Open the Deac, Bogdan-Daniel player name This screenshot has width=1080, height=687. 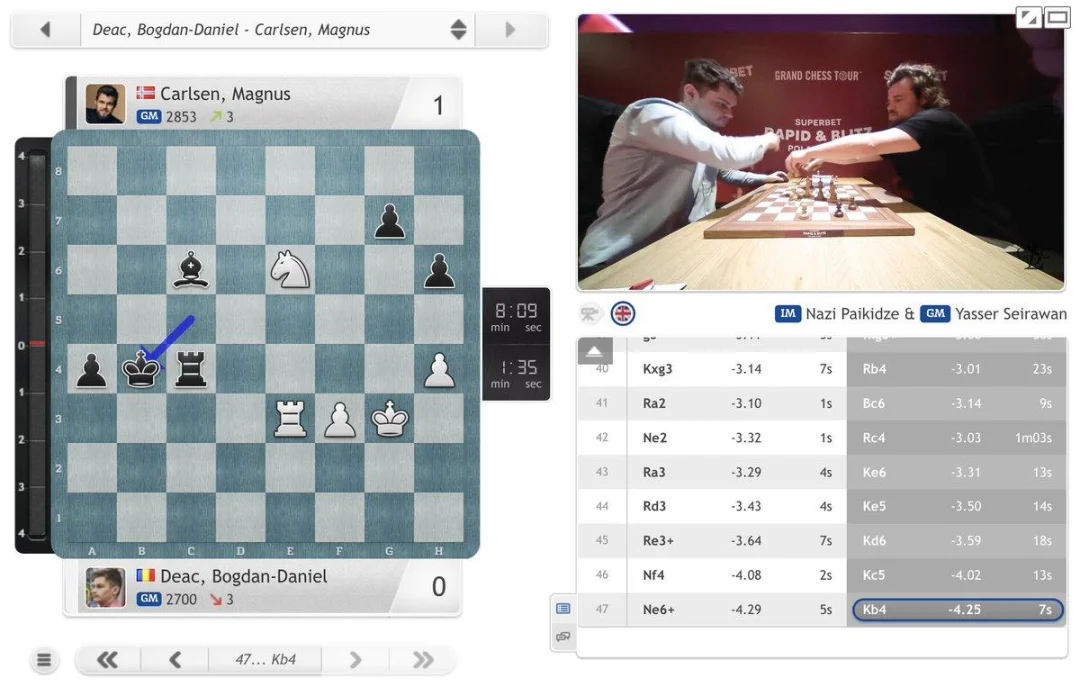click(x=244, y=576)
